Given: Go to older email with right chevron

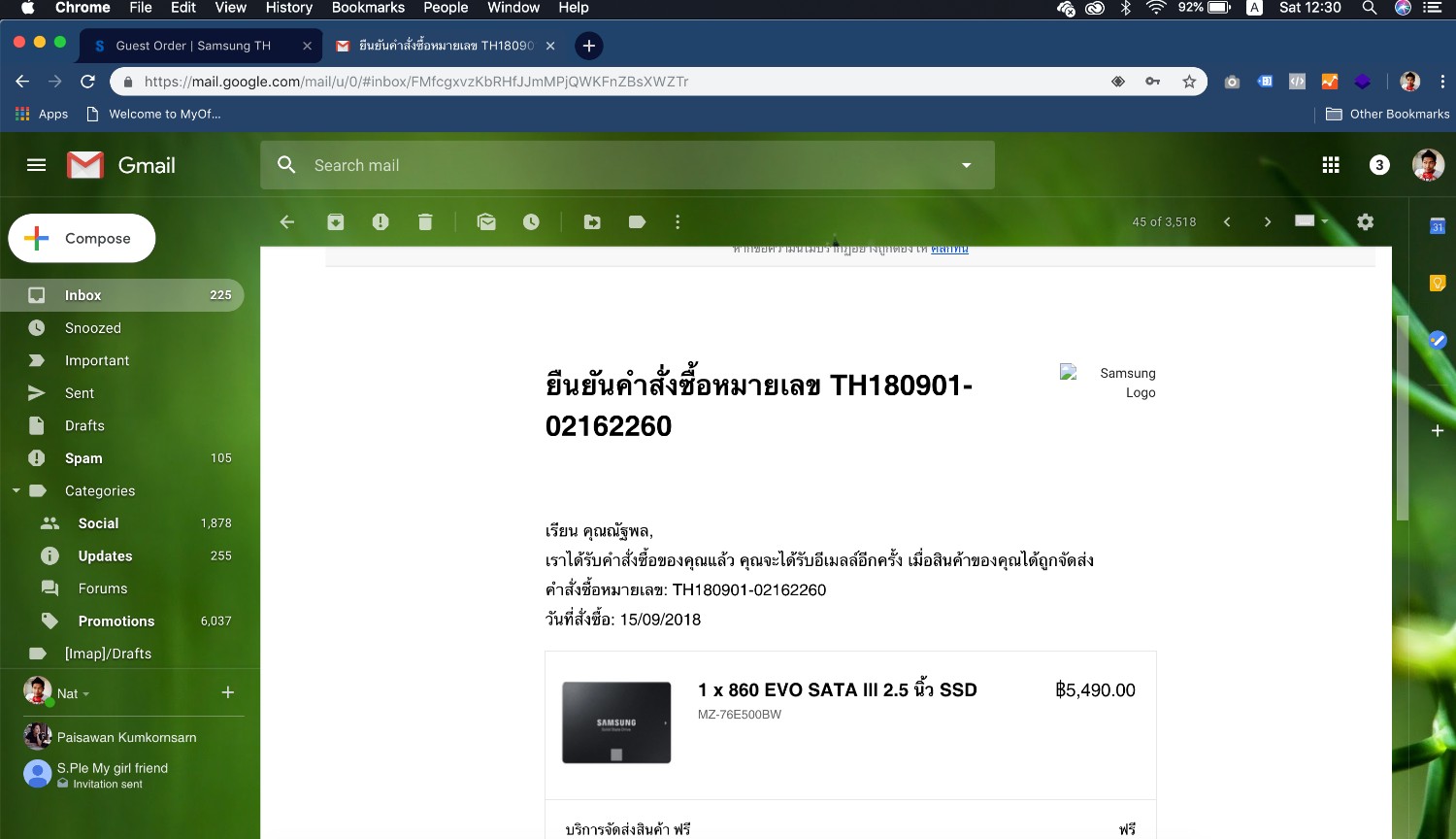Looking at the screenshot, I should [x=1267, y=222].
